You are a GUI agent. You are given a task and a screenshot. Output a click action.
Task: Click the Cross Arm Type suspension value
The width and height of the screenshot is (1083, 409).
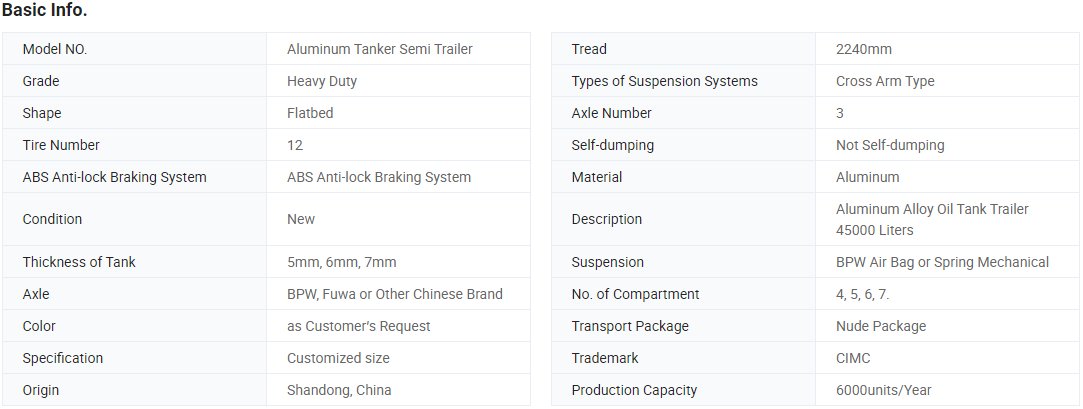(x=885, y=82)
